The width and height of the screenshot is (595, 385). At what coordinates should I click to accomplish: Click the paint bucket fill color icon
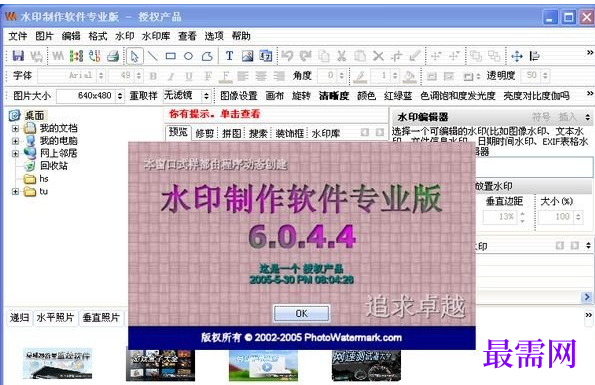tap(409, 76)
